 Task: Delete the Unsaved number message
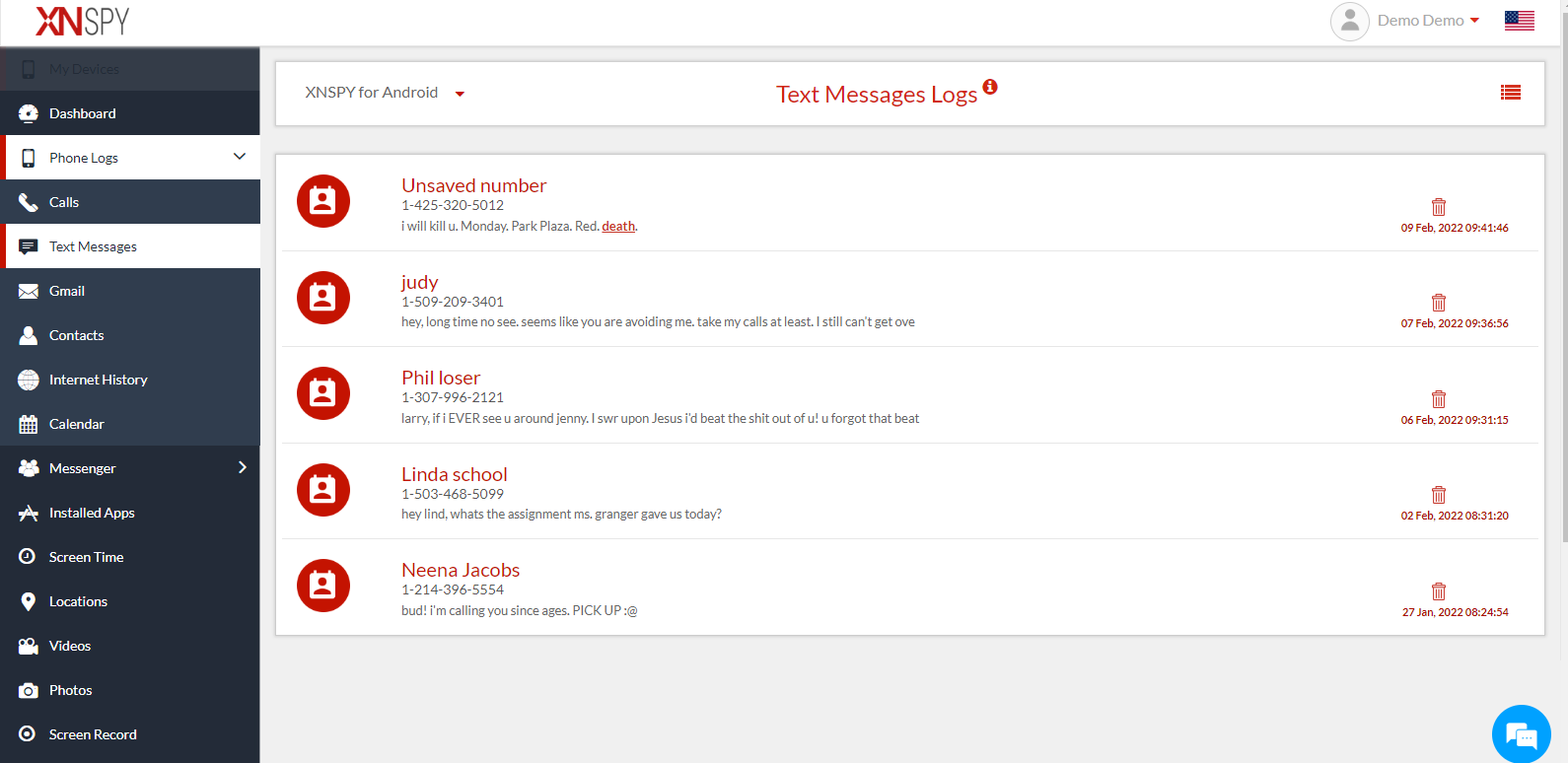[1439, 207]
